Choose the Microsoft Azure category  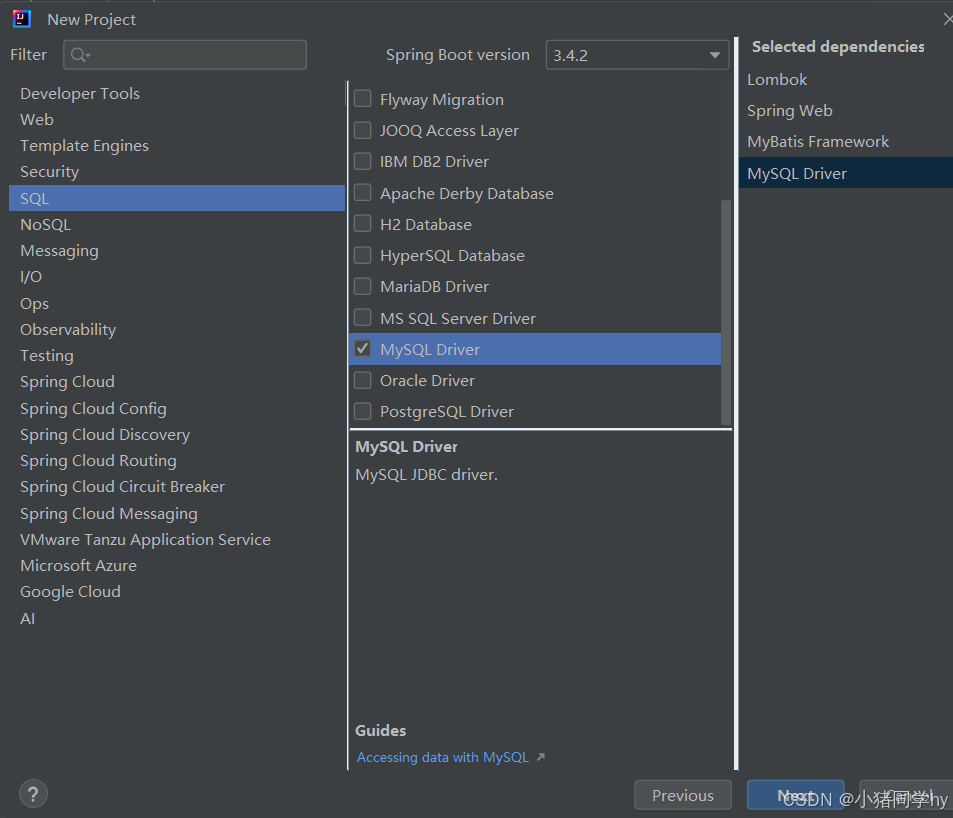tap(177, 566)
